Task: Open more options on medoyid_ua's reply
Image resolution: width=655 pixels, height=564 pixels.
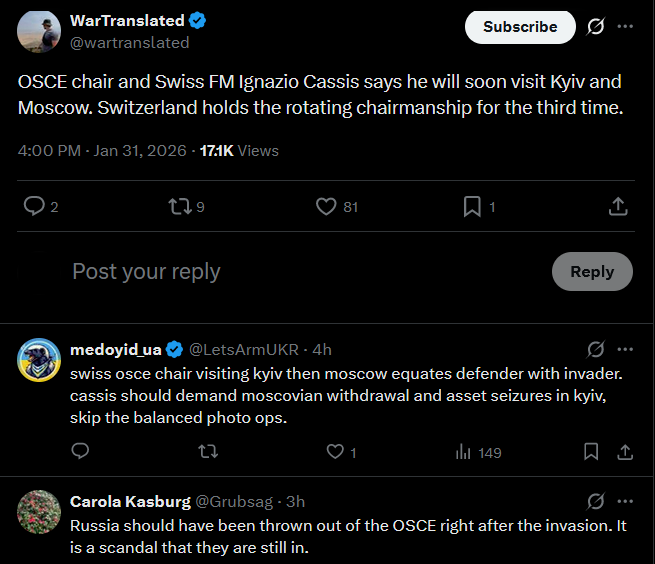Action: pyautogui.click(x=626, y=349)
